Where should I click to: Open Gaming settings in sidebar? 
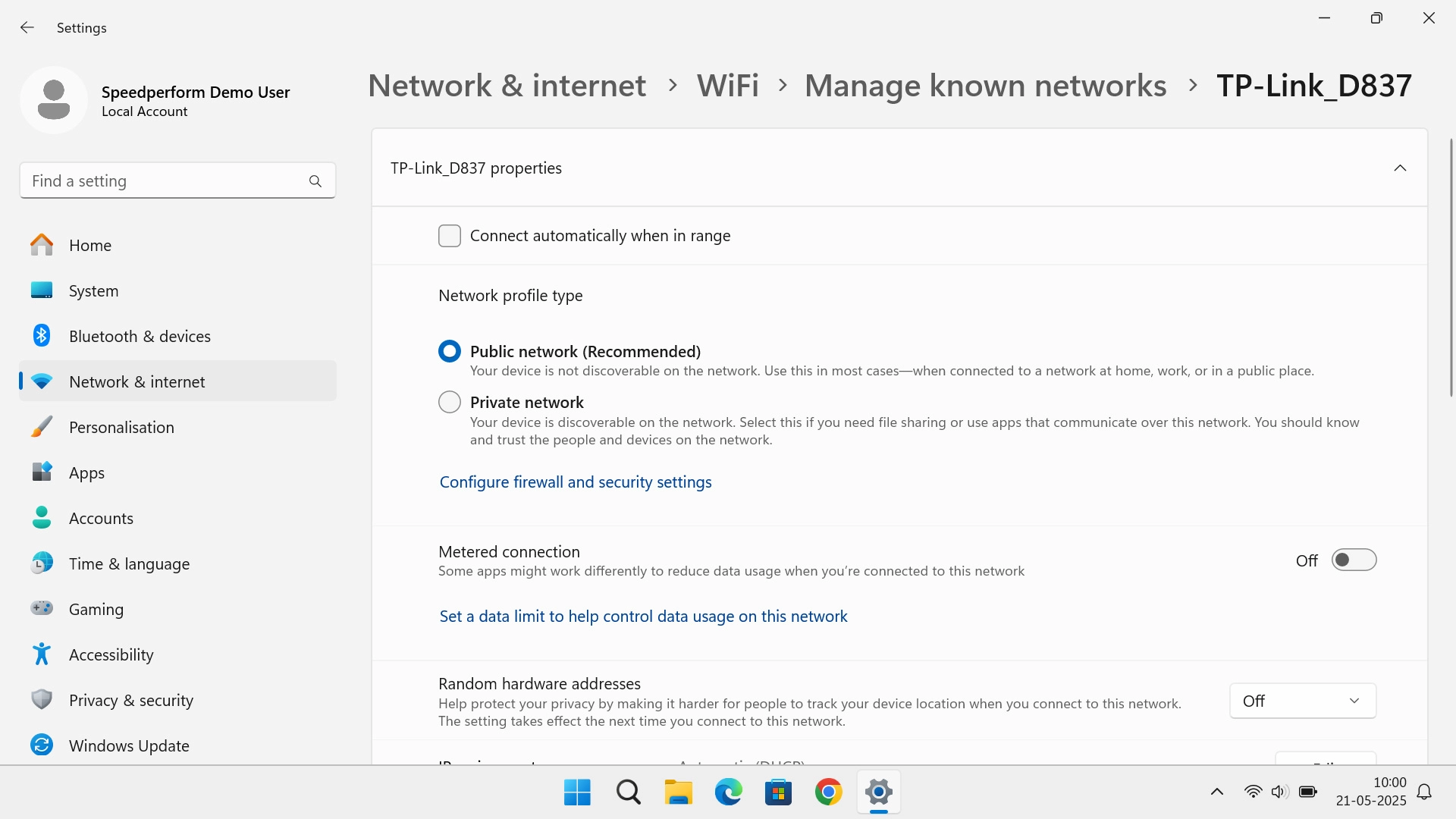[x=96, y=609]
